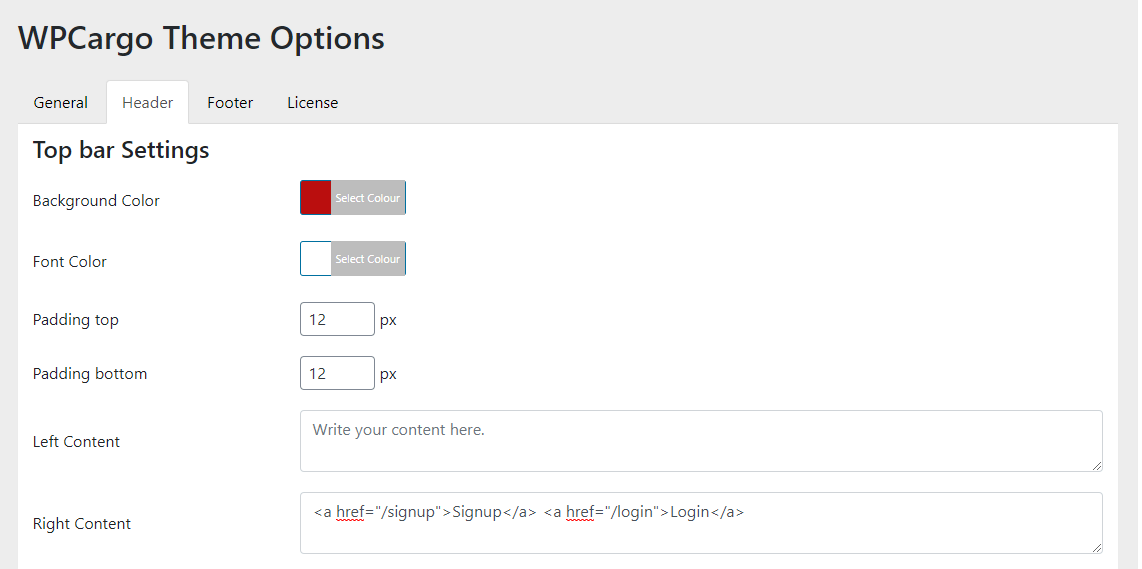Switch to the General tab
1142x569 pixels.
click(60, 103)
